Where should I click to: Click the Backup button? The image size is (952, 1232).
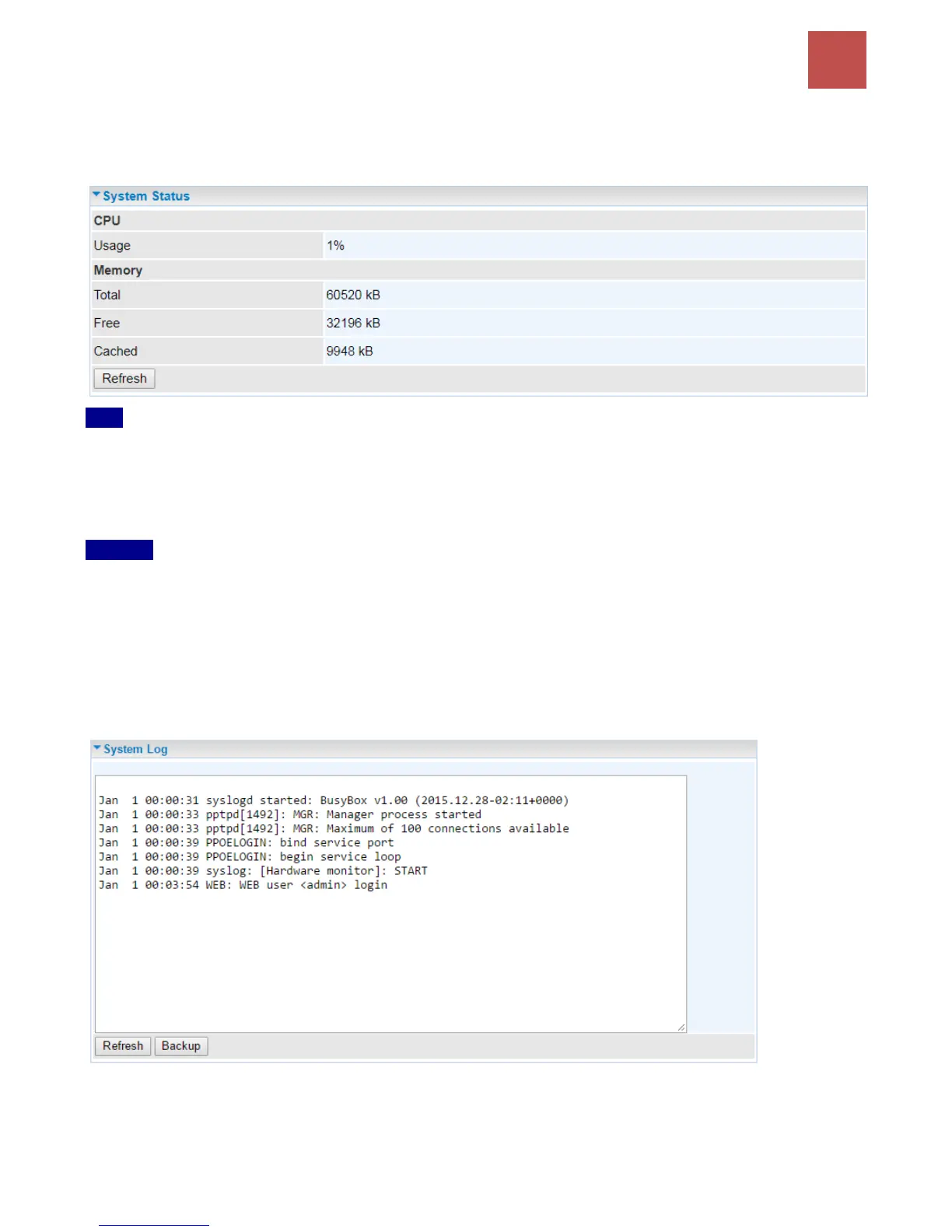181,1046
